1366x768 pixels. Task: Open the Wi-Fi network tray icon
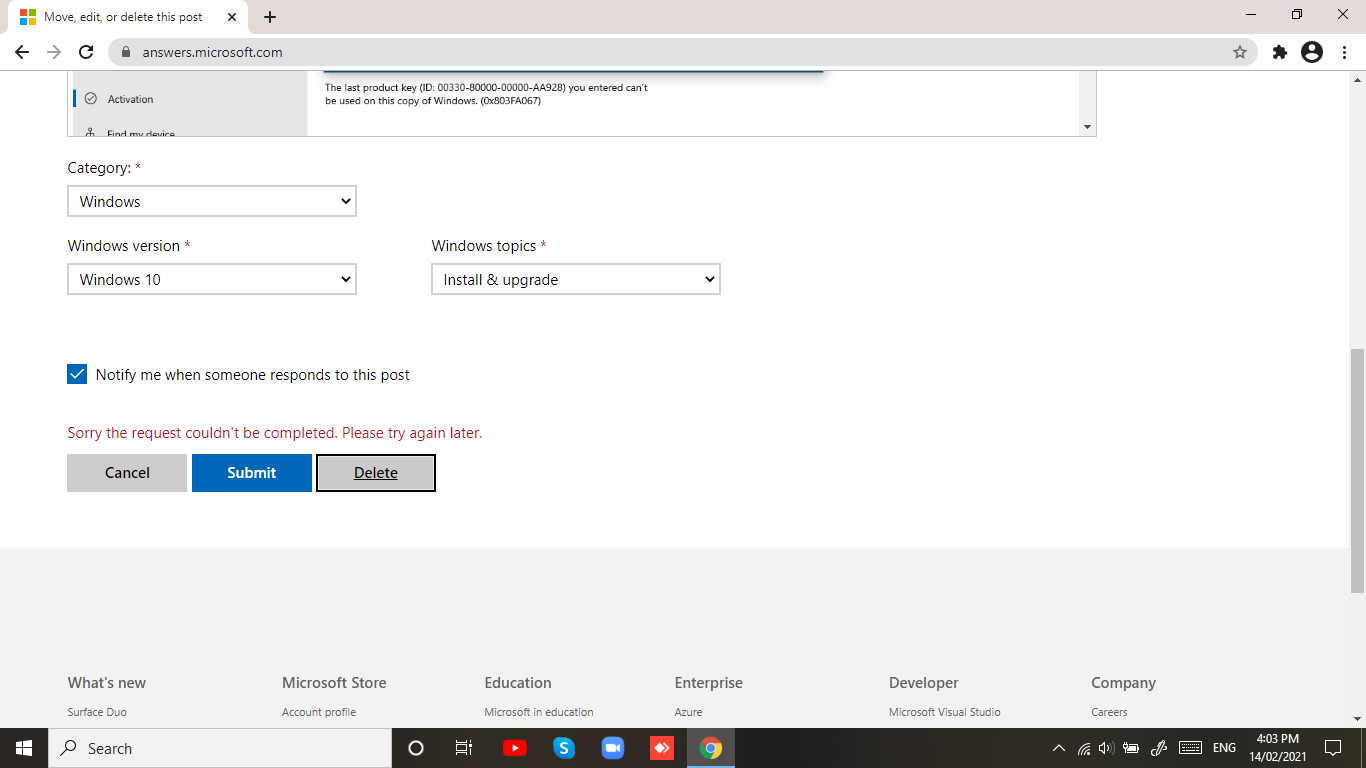(x=1084, y=748)
